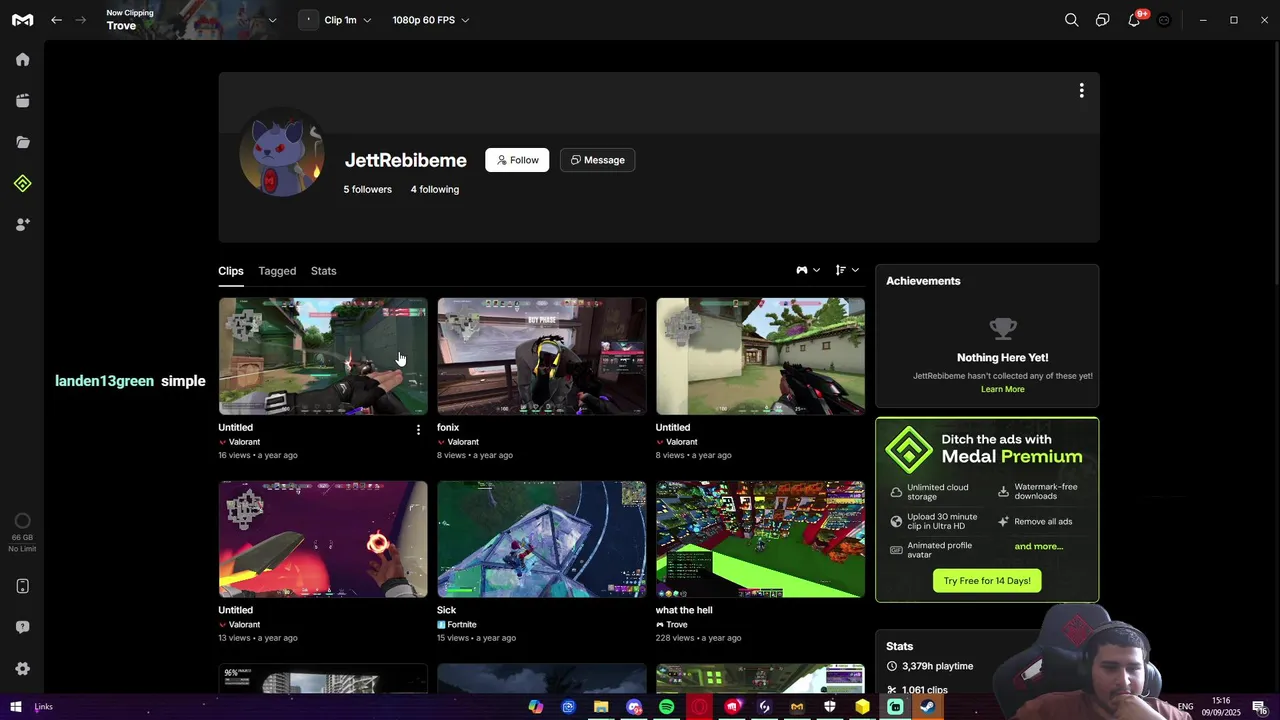Click the 'Sick' clip title
The image size is (1280, 720).
pyautogui.click(x=446, y=610)
